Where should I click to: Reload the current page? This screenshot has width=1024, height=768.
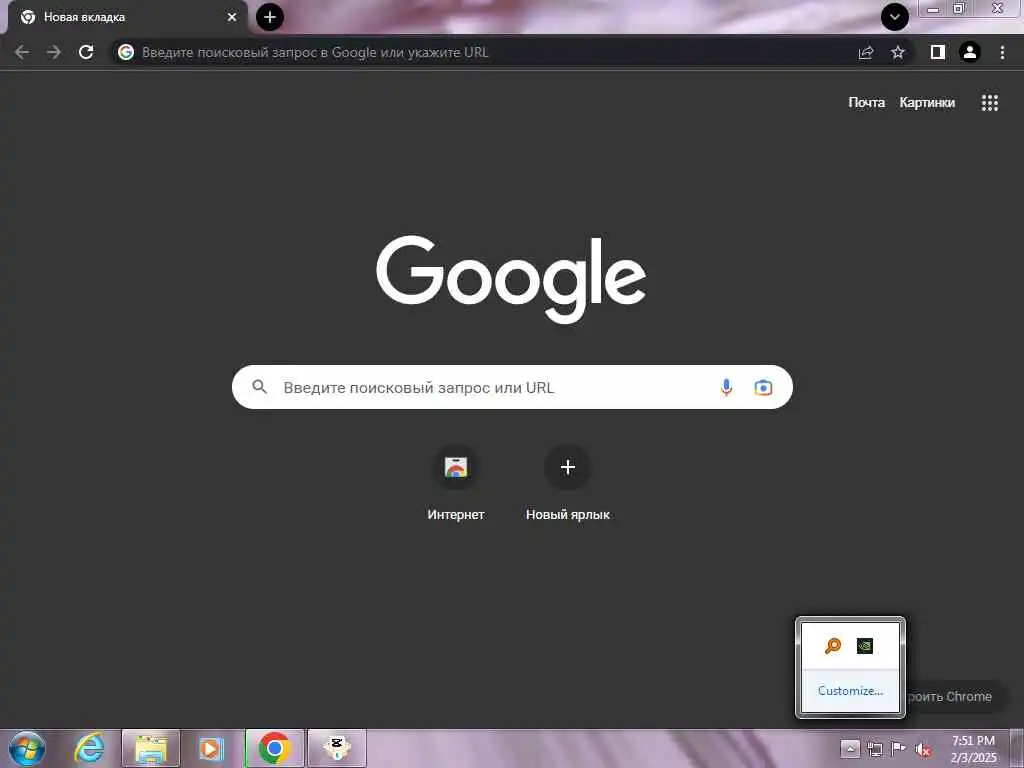[86, 52]
